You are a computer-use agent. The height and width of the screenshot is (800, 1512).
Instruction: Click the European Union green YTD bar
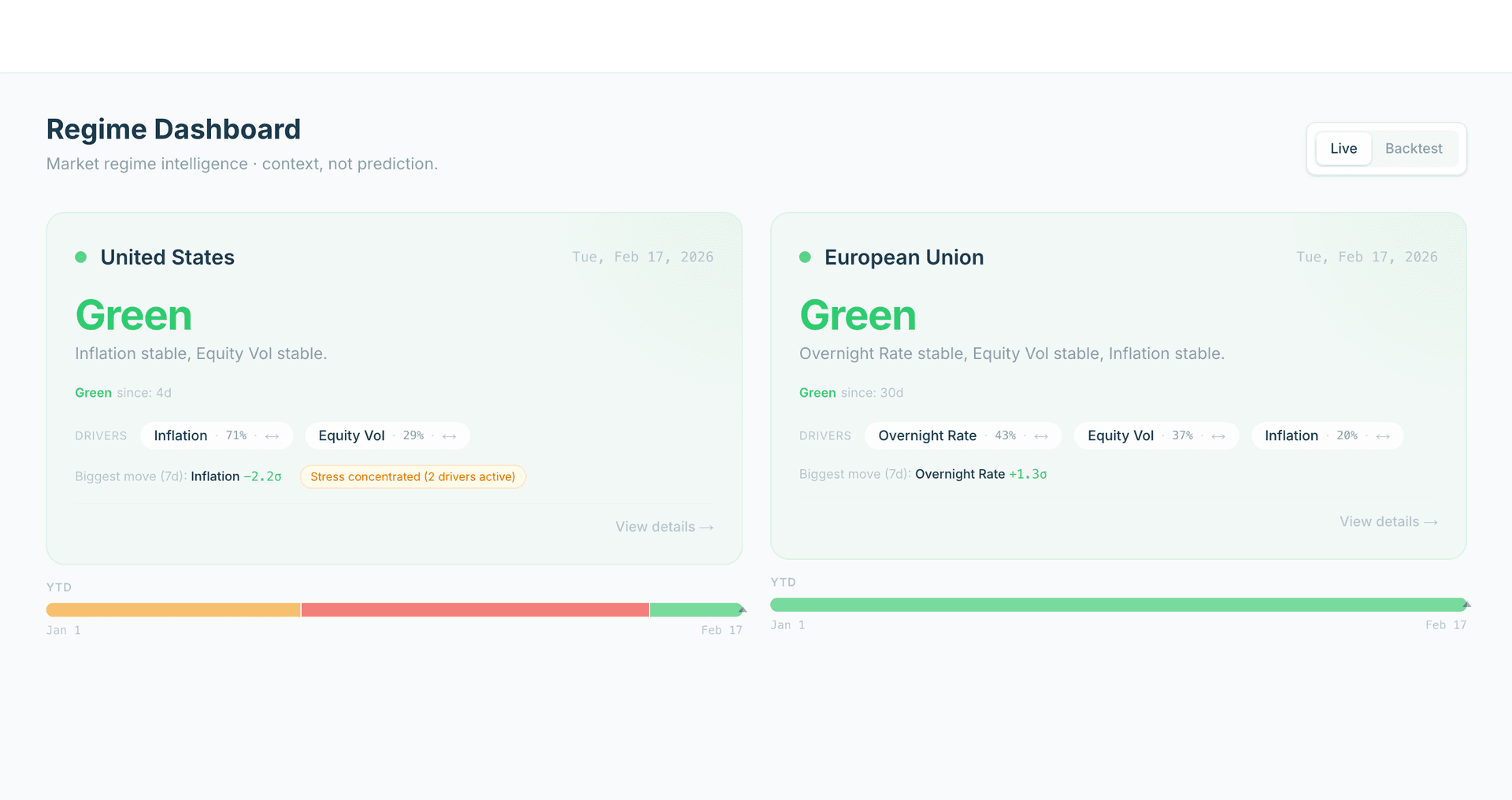coord(1117,605)
